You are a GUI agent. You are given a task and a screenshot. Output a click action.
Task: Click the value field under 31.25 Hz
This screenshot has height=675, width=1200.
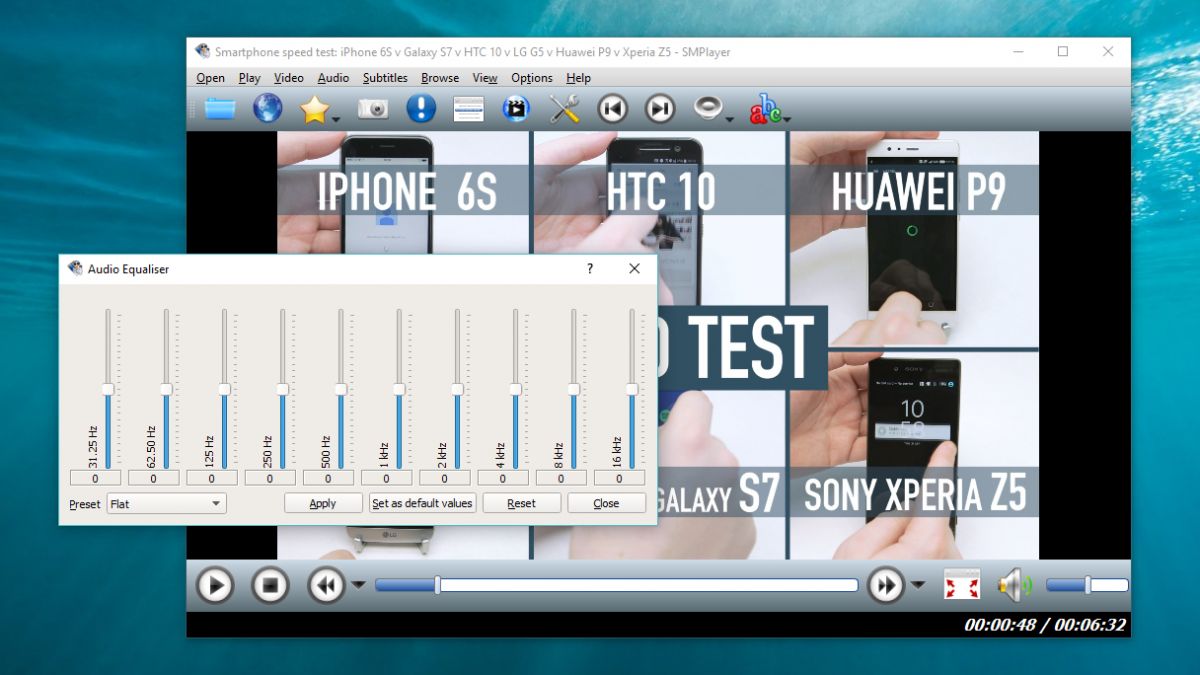95,478
